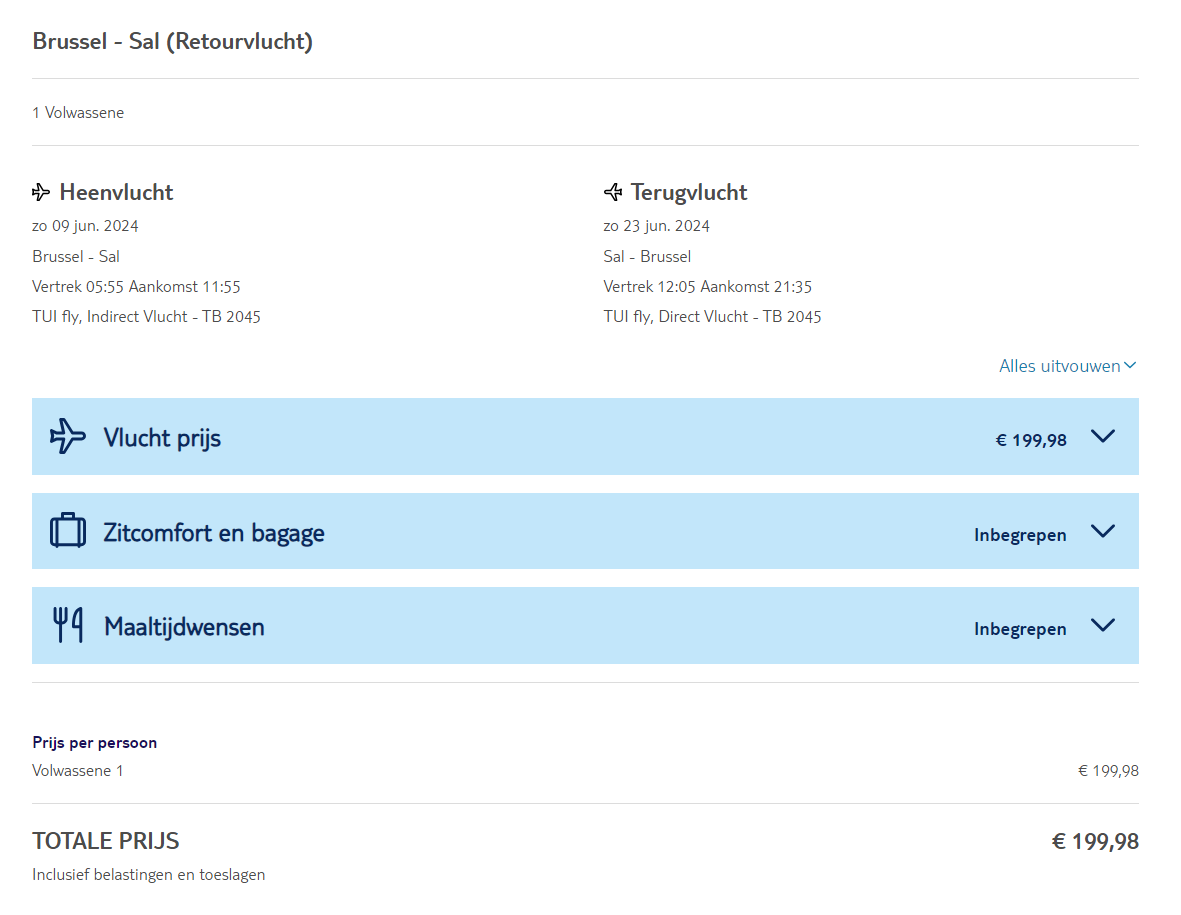1181x915 pixels.
Task: Click the fork and knife Maaltijdwensen icon
Action: 68,626
